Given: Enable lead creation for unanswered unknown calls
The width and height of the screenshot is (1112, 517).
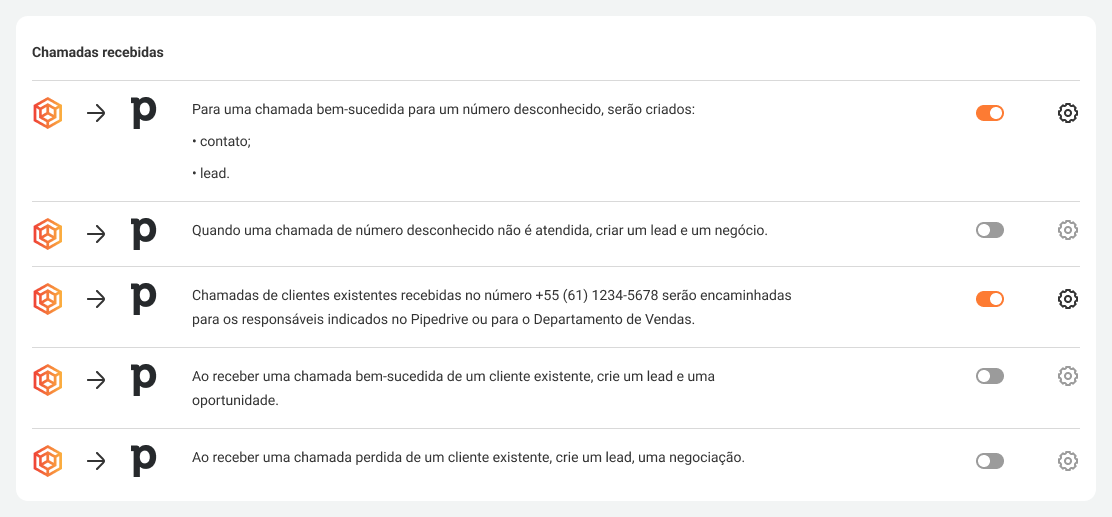Looking at the screenshot, I should point(989,230).
